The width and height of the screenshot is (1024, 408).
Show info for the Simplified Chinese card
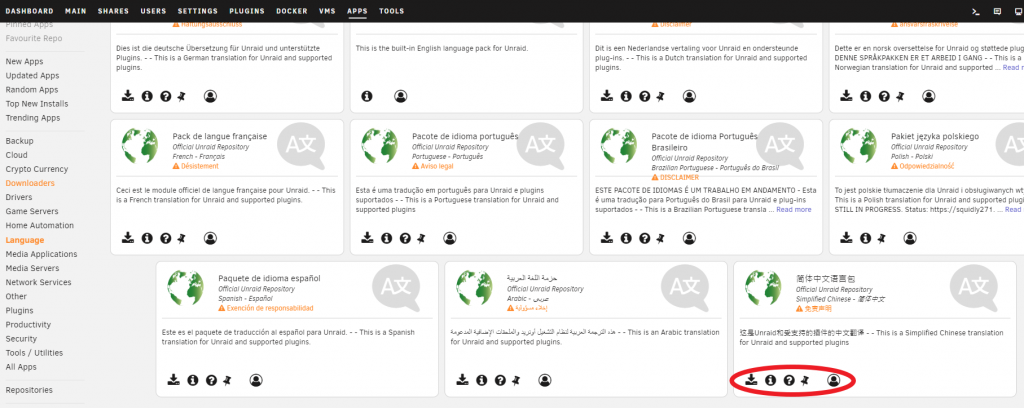pos(771,380)
